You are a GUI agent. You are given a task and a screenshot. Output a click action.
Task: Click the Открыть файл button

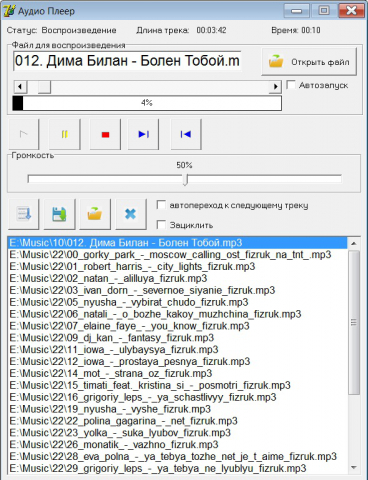pyautogui.click(x=309, y=62)
